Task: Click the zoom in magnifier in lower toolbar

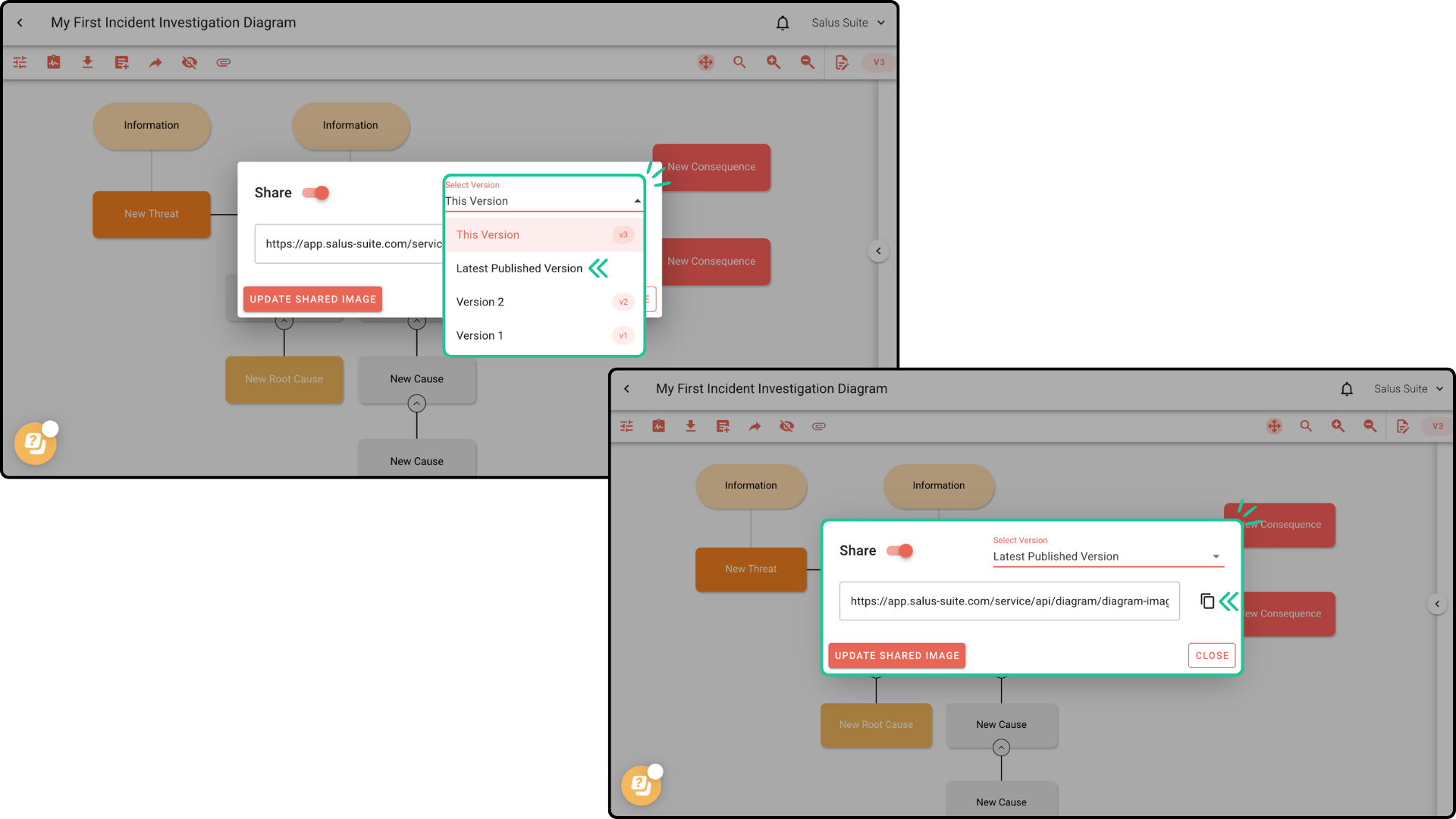Action: (x=1338, y=426)
